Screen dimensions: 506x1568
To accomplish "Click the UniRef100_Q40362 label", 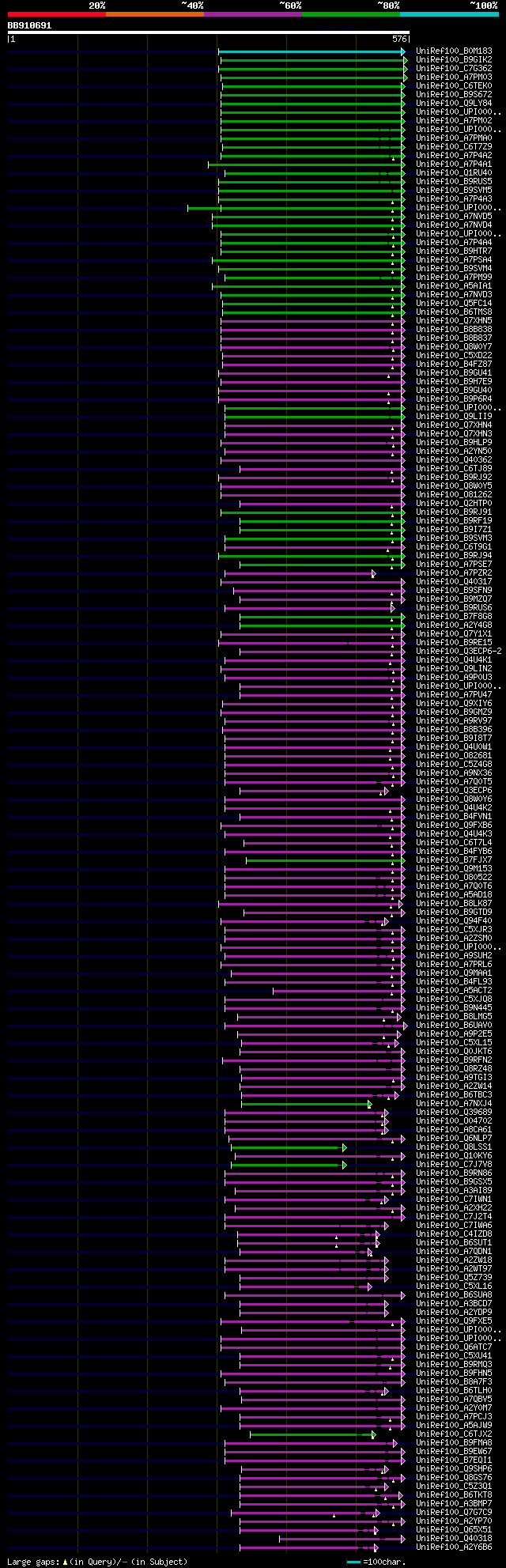I will coord(454,460).
